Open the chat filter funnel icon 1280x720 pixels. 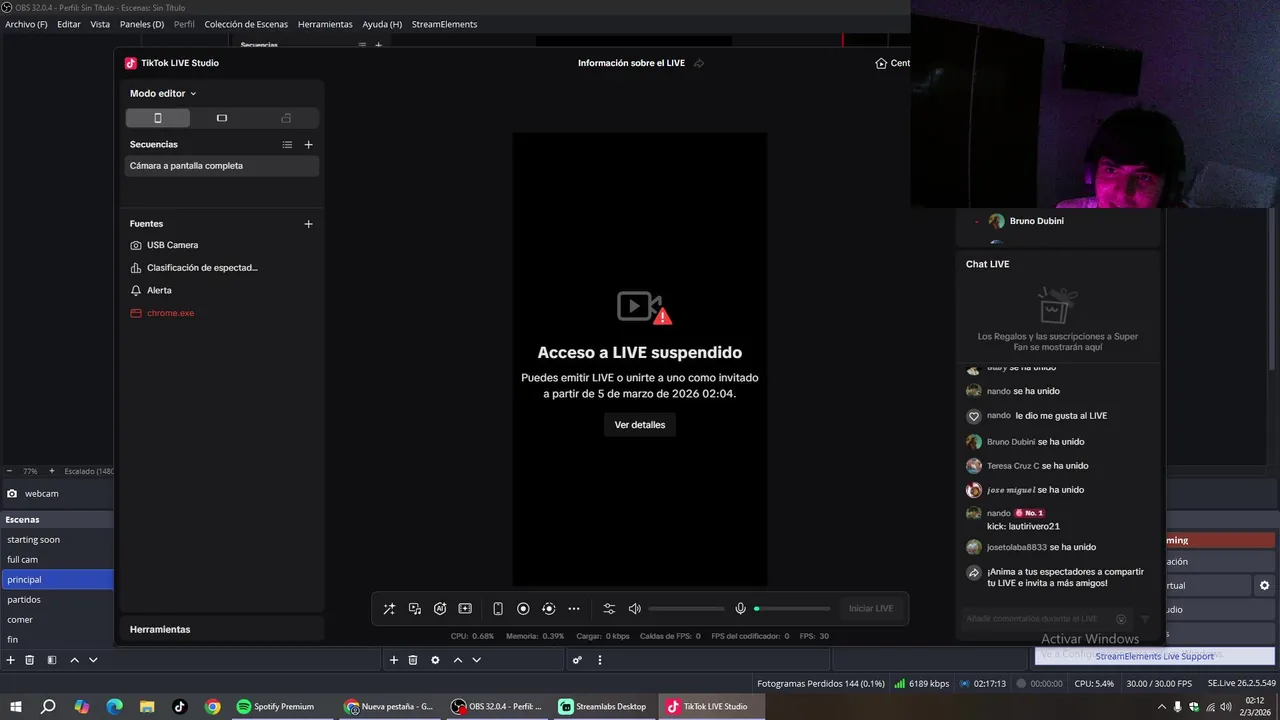click(1145, 619)
